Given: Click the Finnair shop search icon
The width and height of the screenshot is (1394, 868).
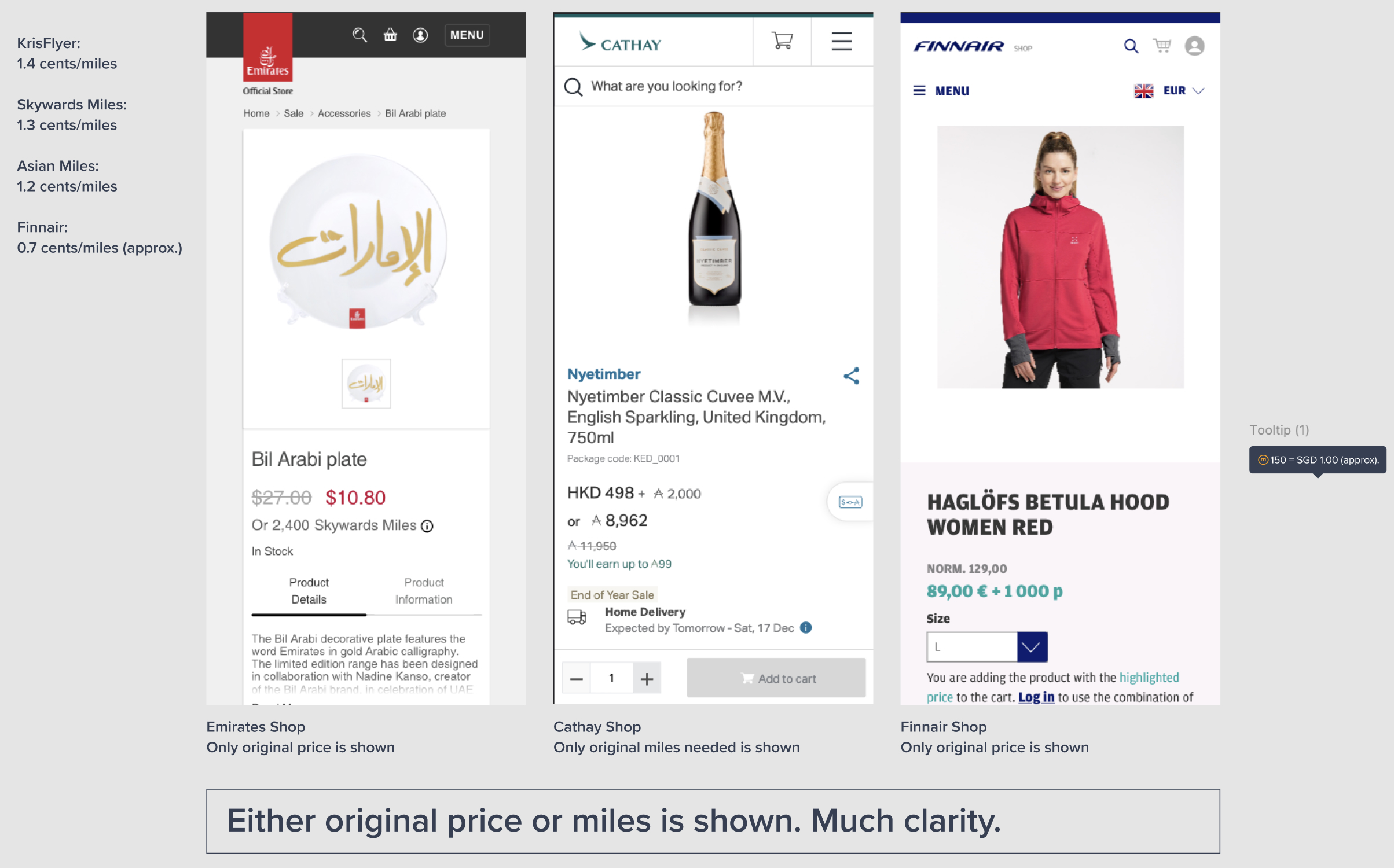Looking at the screenshot, I should coord(1131,46).
